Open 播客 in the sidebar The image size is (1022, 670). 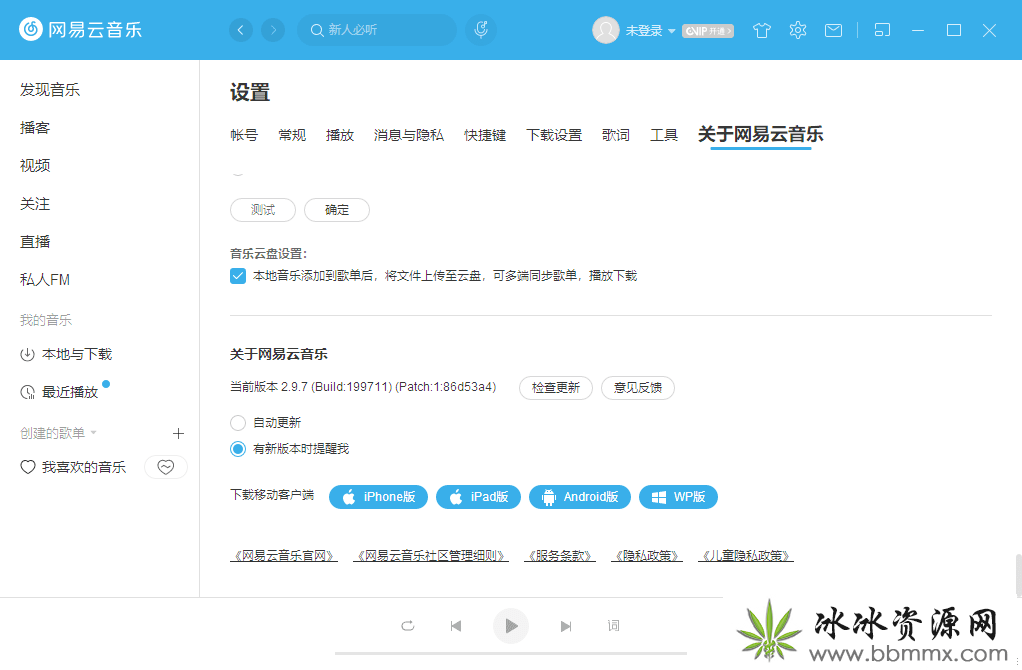pyautogui.click(x=35, y=128)
